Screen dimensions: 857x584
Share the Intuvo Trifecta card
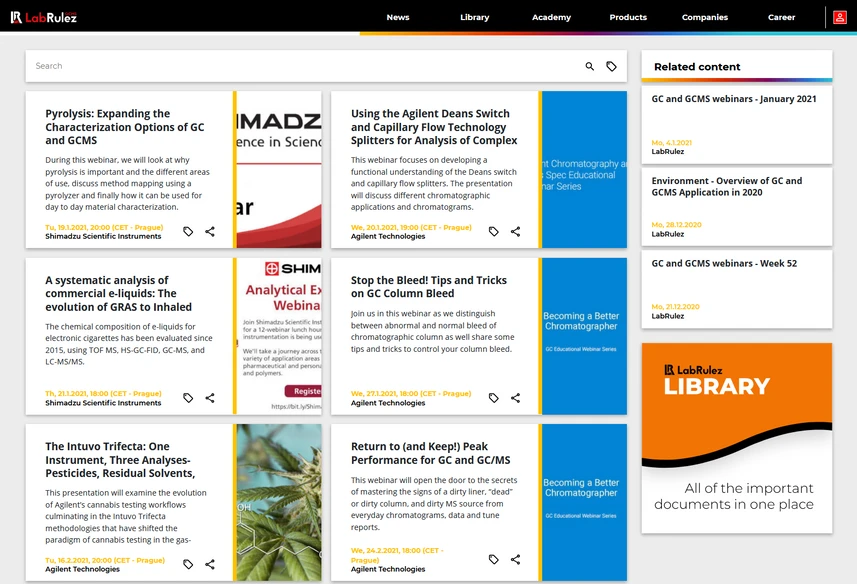click(210, 564)
